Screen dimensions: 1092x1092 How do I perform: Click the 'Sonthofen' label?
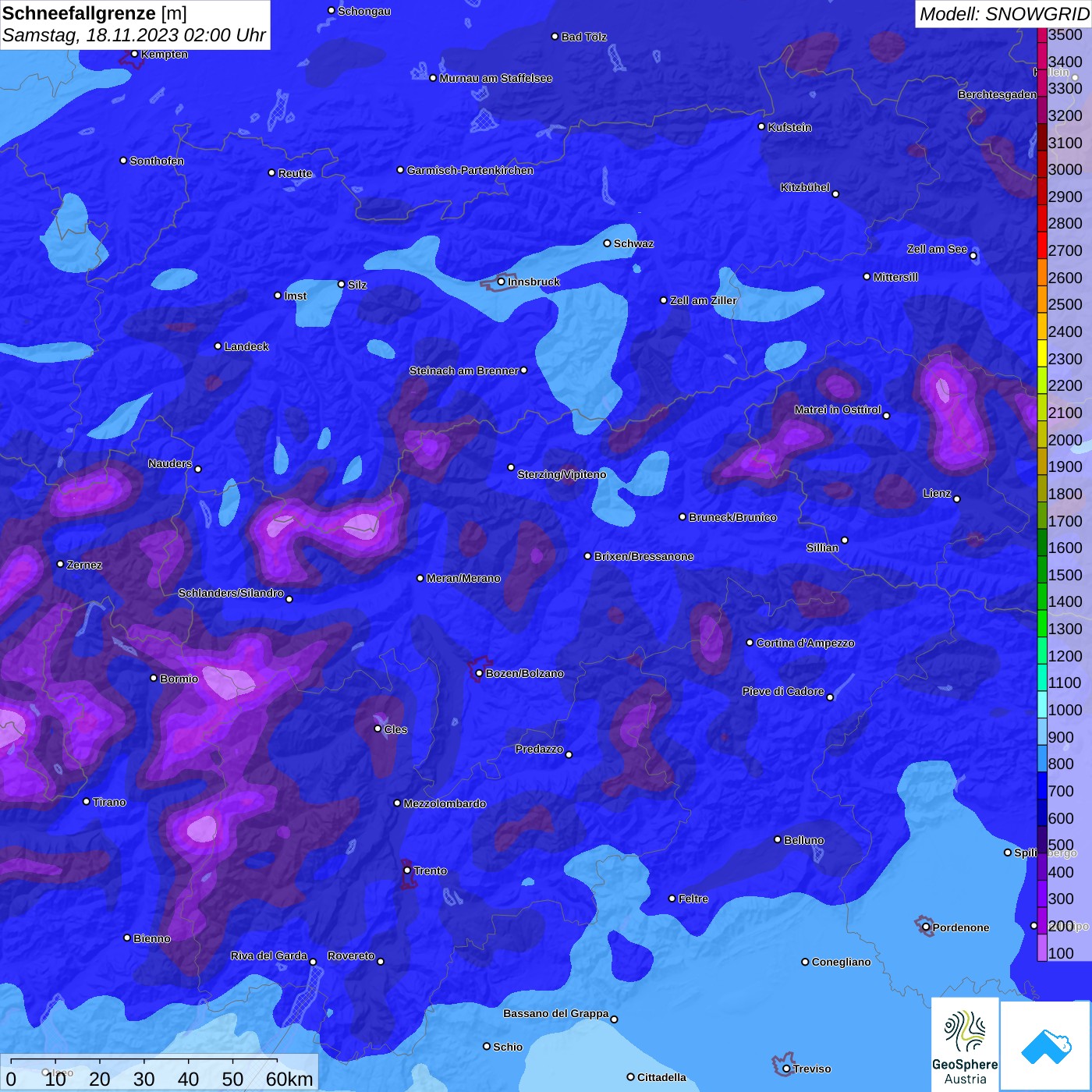157,161
